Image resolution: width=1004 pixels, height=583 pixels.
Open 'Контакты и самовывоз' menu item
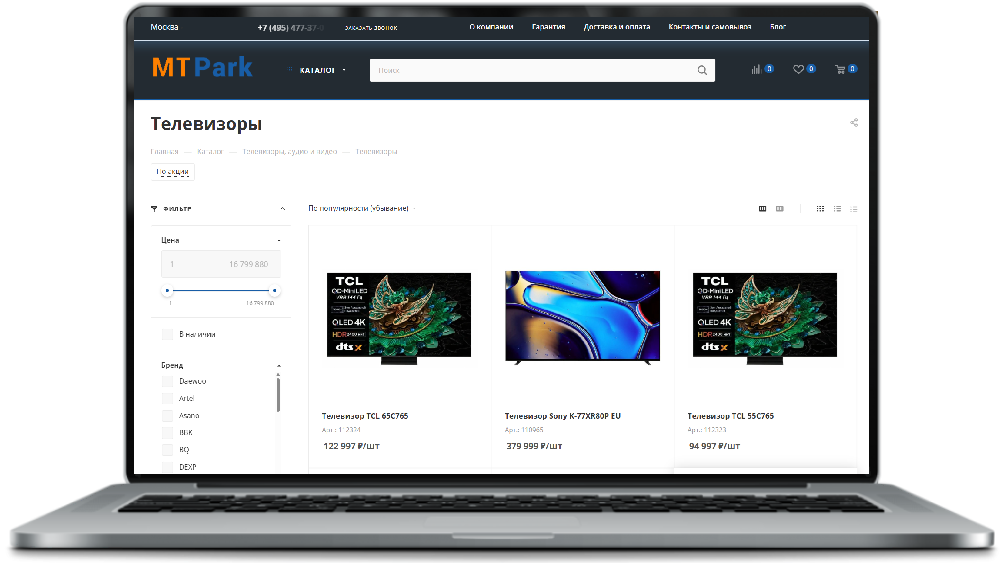pos(709,27)
